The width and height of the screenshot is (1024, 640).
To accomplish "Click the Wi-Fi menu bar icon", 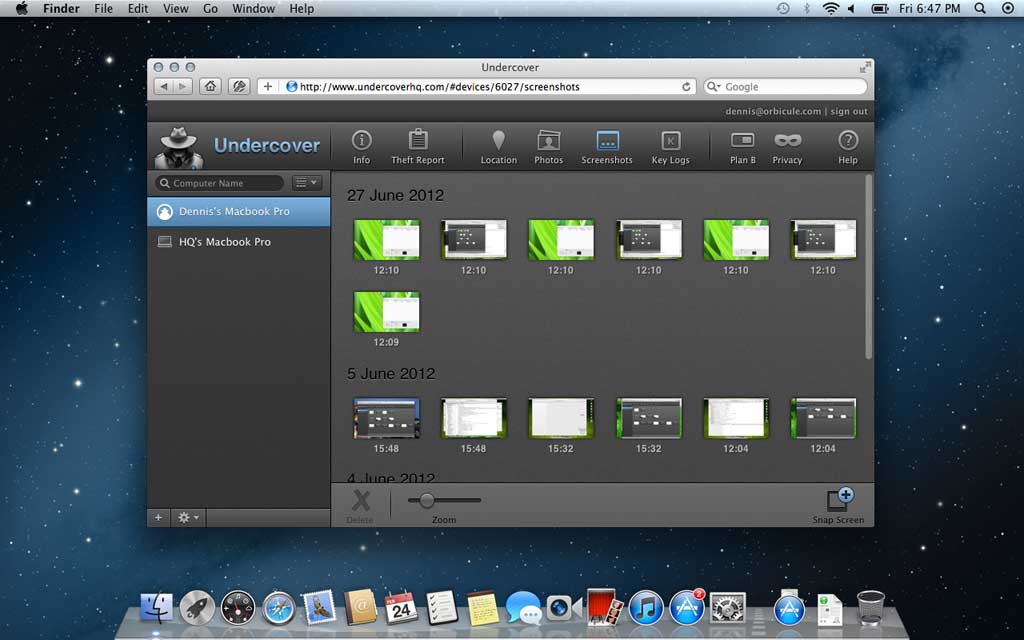I will pyautogui.click(x=830, y=8).
